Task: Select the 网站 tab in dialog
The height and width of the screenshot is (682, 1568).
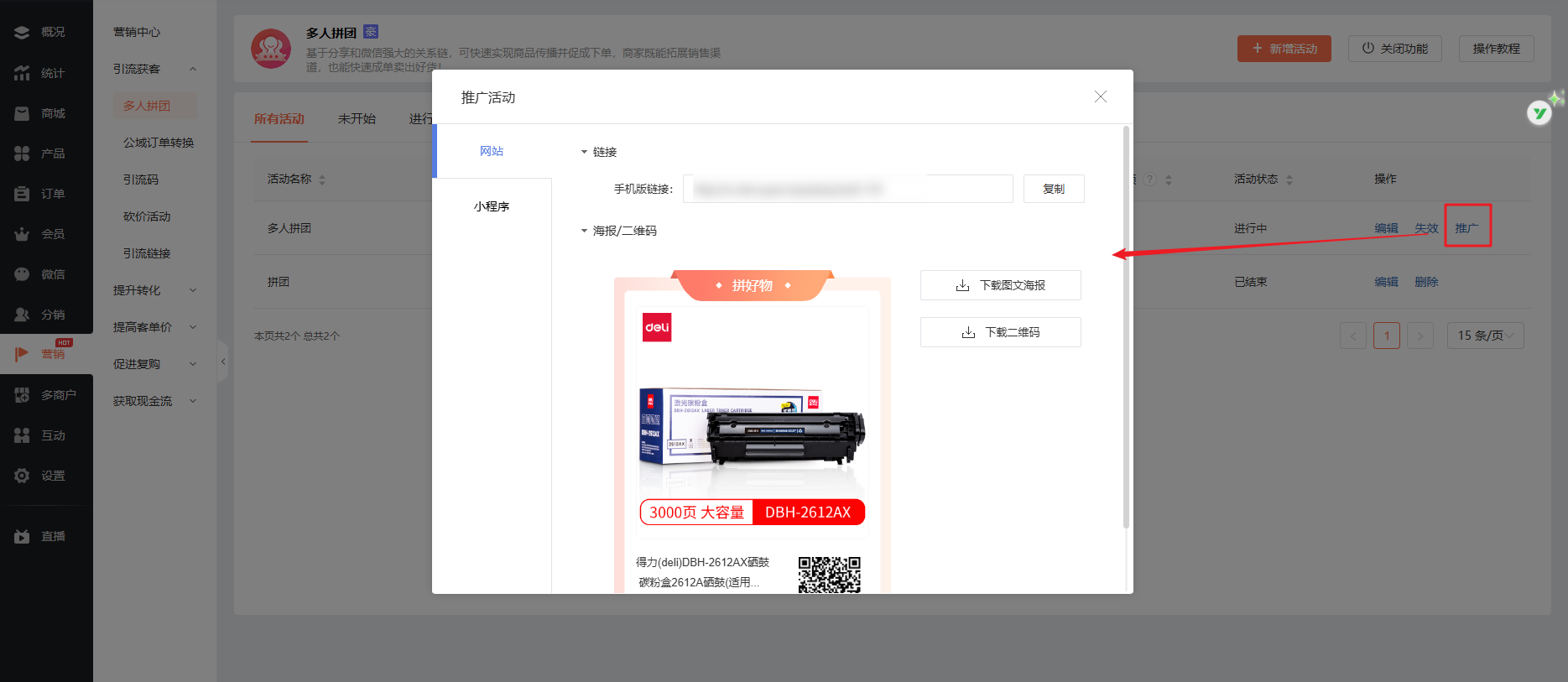Action: click(492, 151)
